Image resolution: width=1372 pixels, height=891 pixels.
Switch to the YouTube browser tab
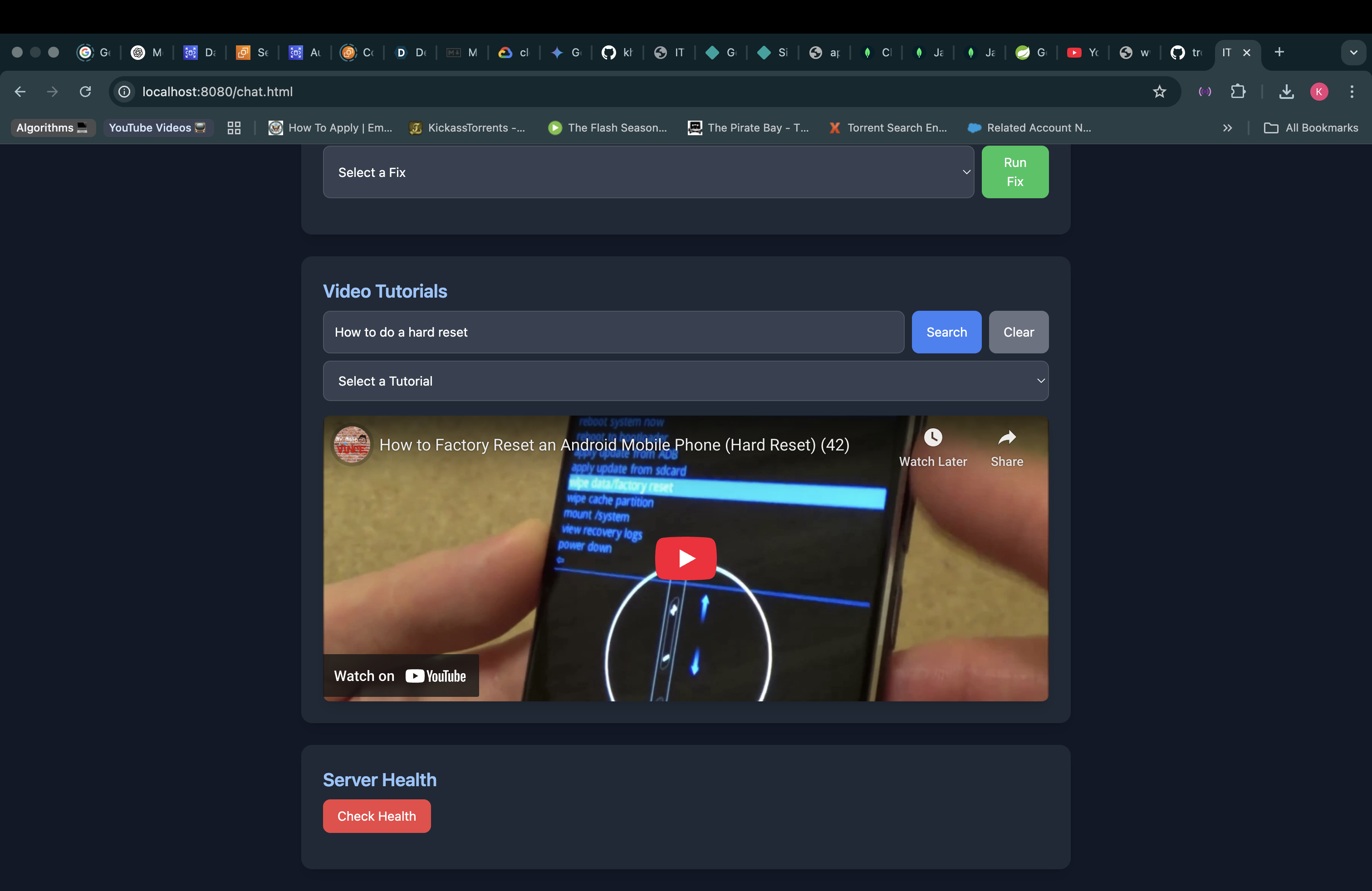(1082, 53)
